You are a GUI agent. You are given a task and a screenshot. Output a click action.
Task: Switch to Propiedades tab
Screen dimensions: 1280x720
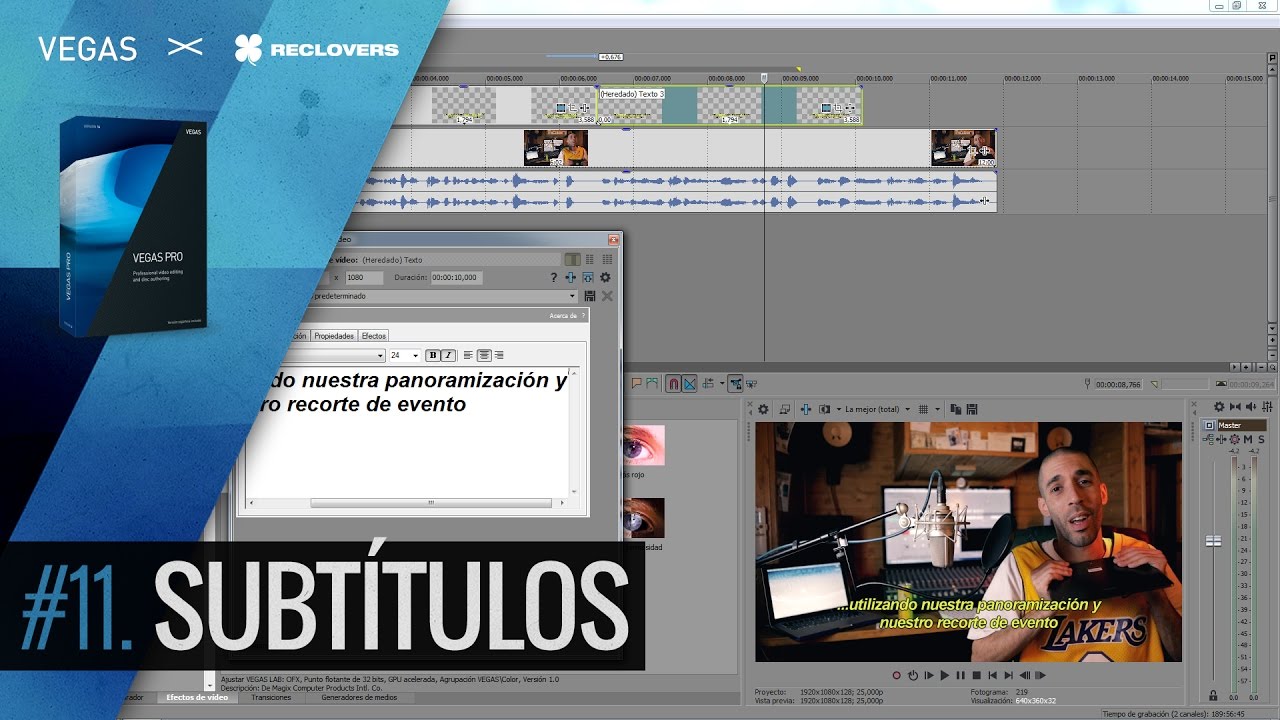pos(334,336)
